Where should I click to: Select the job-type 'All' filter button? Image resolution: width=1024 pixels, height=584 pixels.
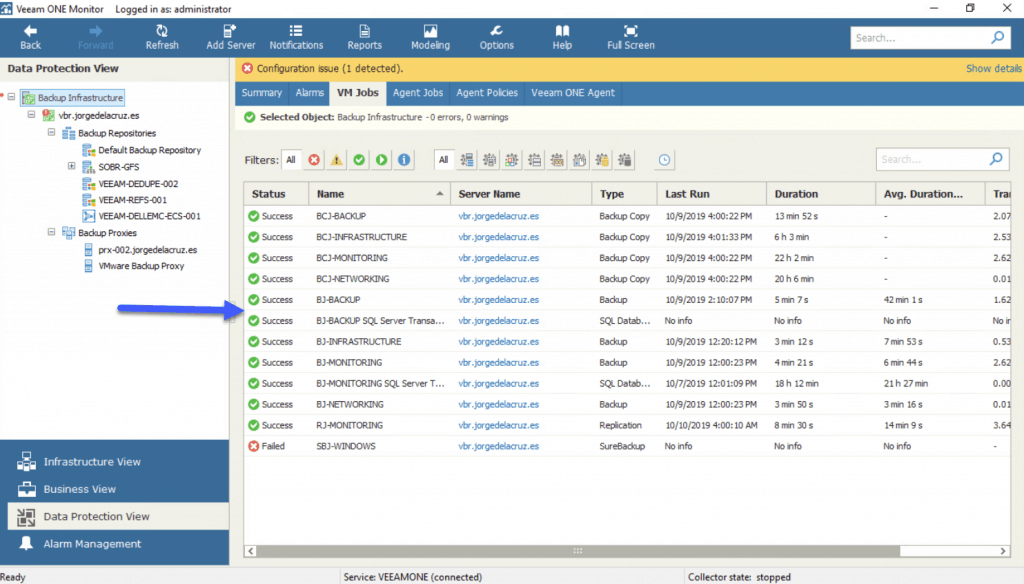[443, 160]
